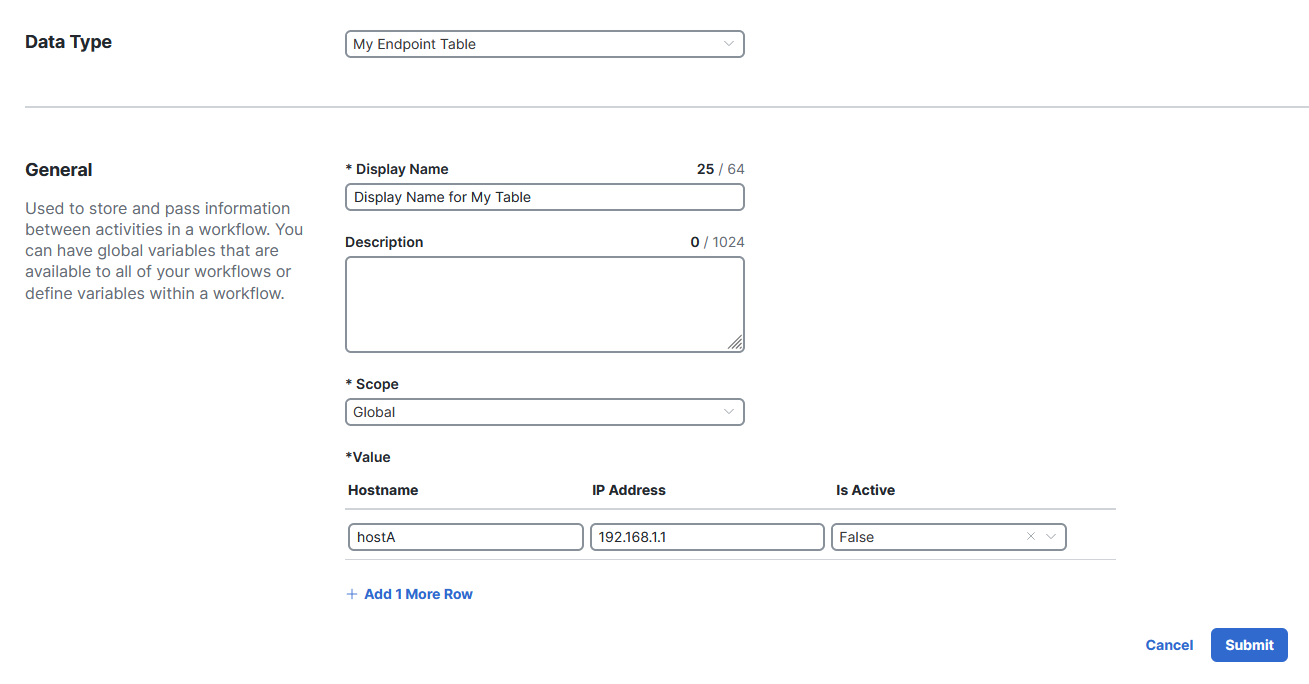Click the General section heading

(x=59, y=170)
